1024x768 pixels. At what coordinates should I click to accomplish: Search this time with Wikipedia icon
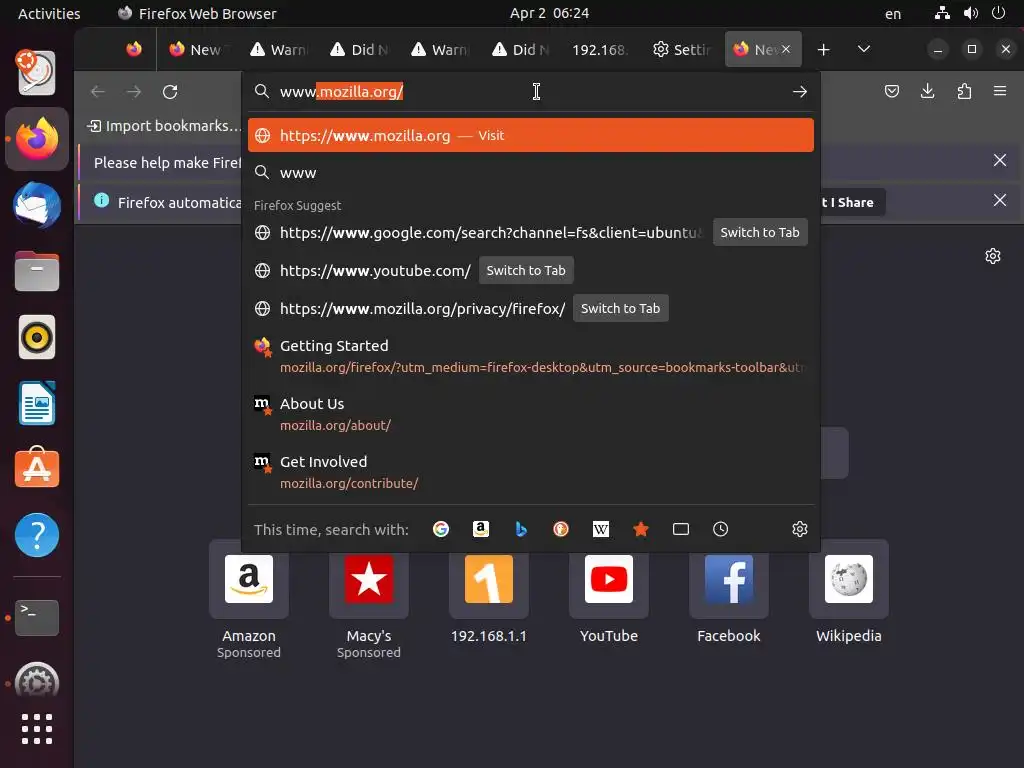pyautogui.click(x=601, y=529)
